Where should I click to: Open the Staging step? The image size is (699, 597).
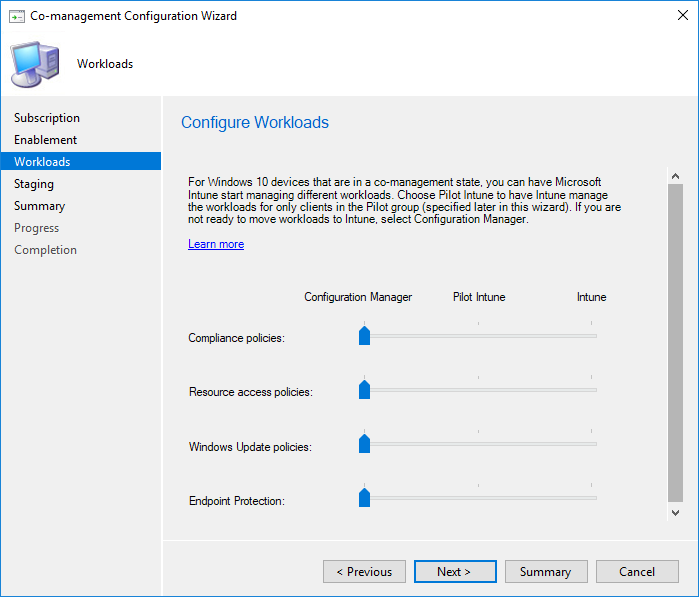point(34,184)
